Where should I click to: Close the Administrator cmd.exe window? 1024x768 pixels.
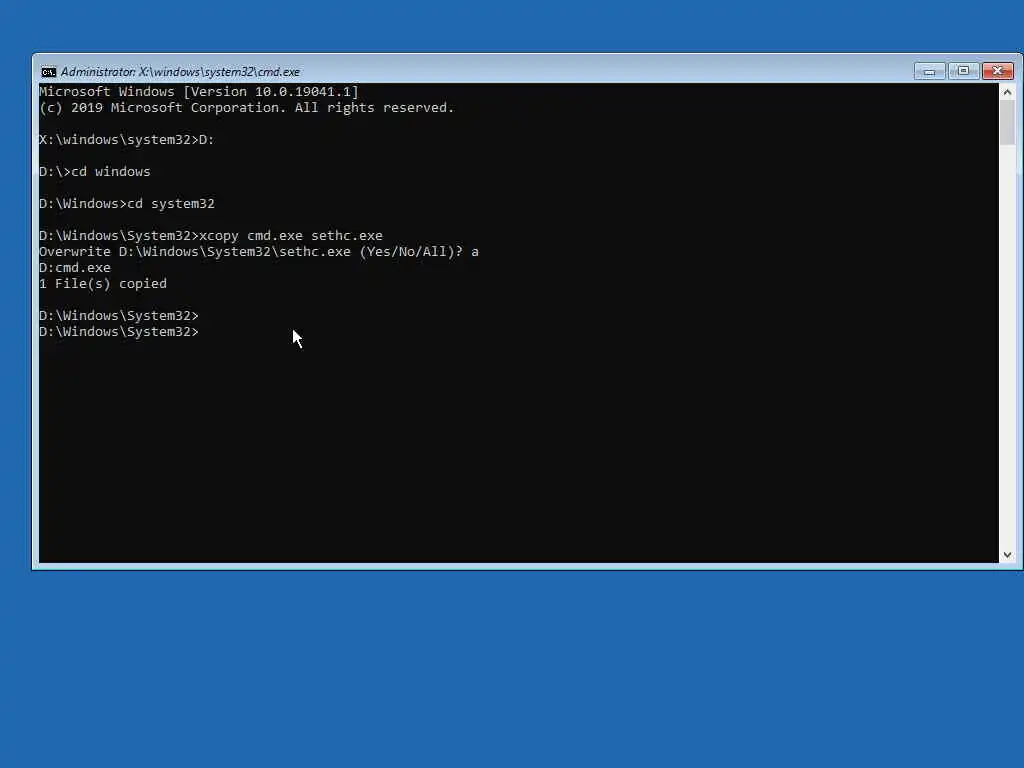click(x=997, y=71)
